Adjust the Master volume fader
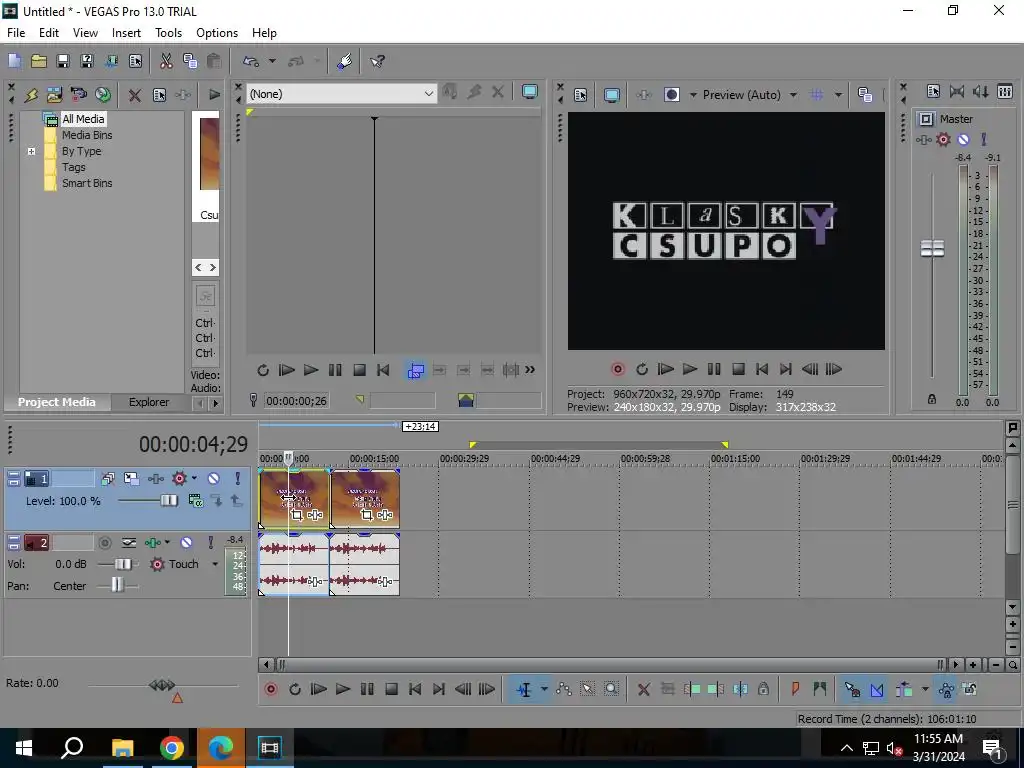1024x768 pixels. click(x=932, y=249)
